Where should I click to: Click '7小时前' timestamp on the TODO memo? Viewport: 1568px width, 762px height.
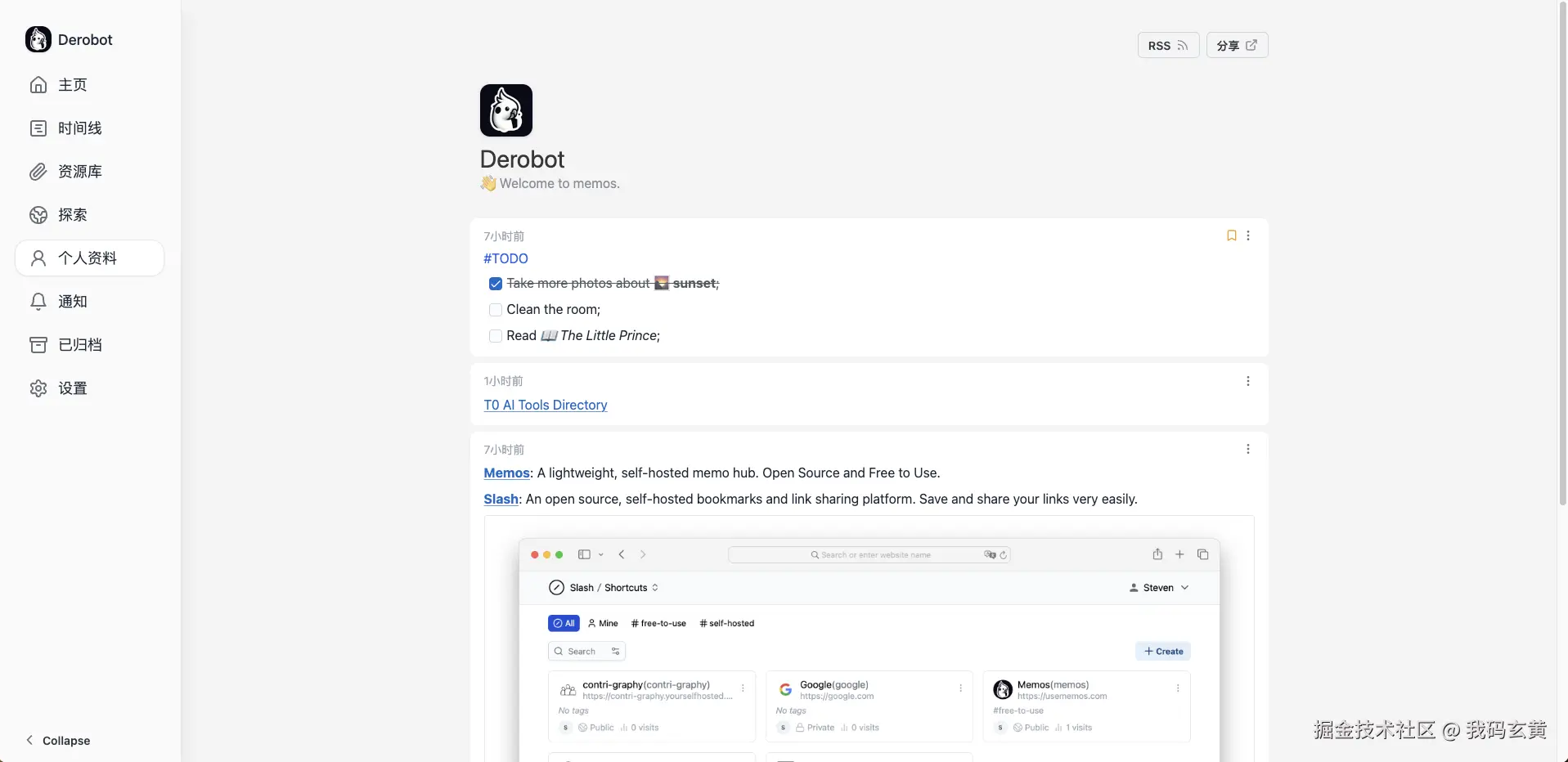tap(504, 236)
